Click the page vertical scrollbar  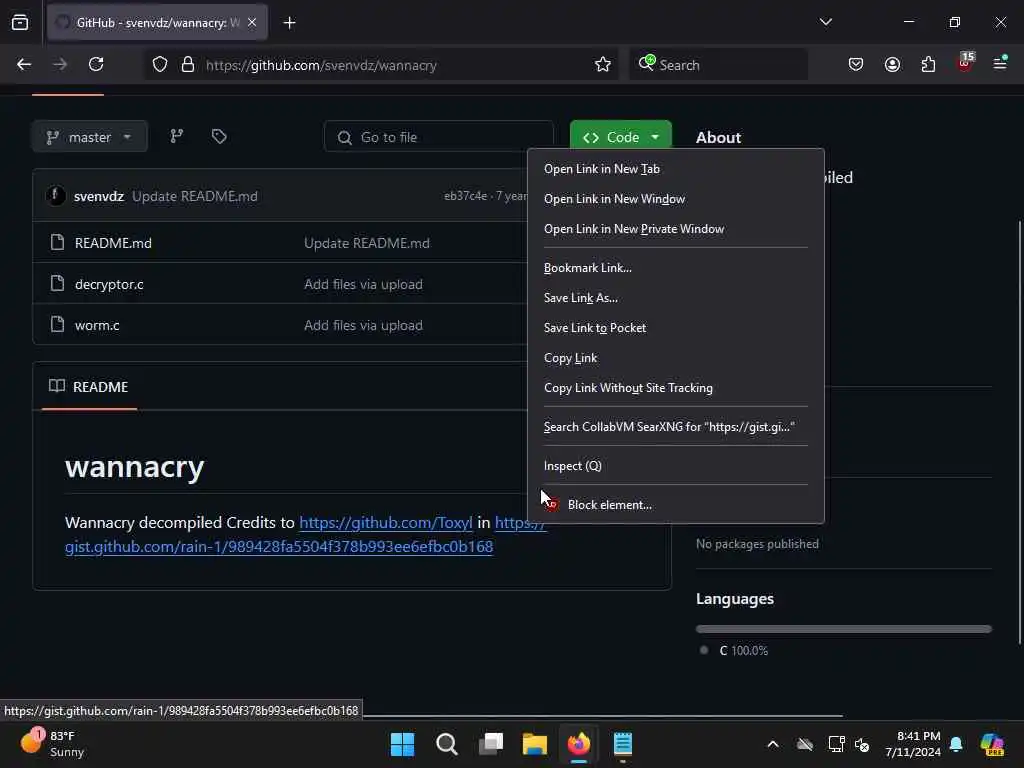coord(1019,431)
